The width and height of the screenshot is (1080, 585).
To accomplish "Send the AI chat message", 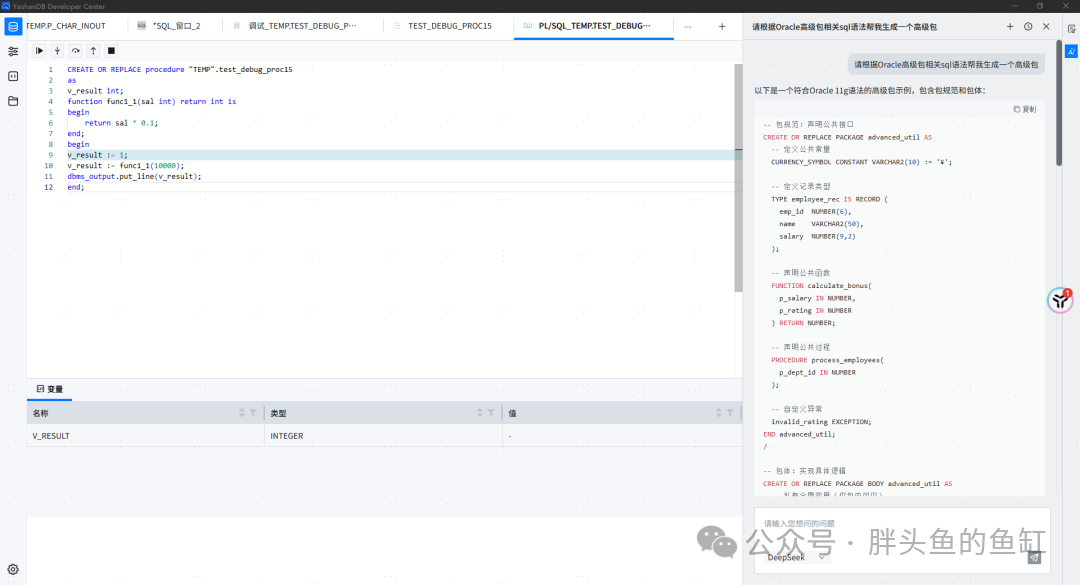I will [x=1034, y=558].
